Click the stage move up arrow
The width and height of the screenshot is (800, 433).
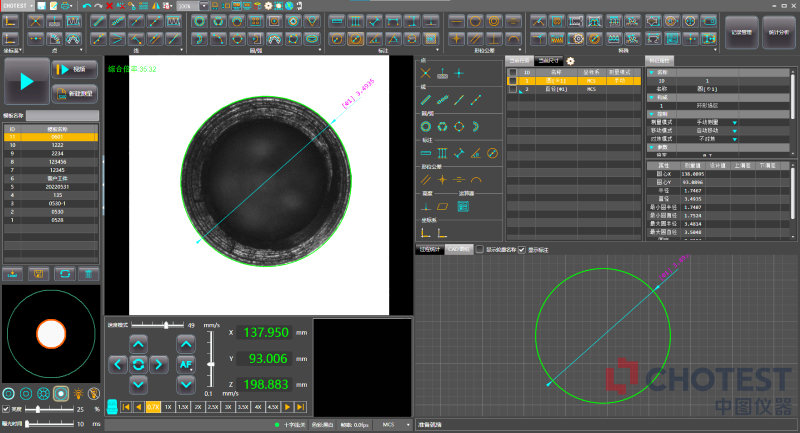click(139, 345)
